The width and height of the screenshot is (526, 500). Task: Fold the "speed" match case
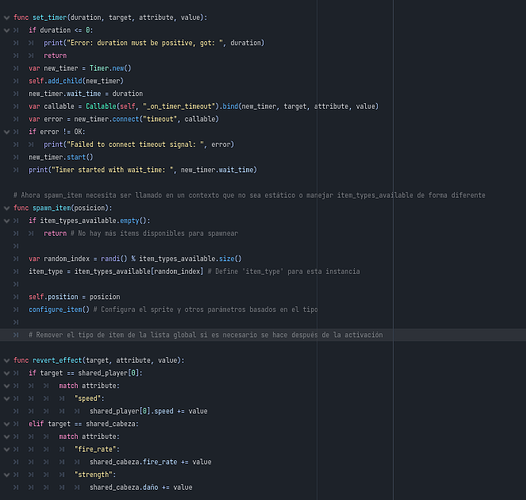(6, 399)
